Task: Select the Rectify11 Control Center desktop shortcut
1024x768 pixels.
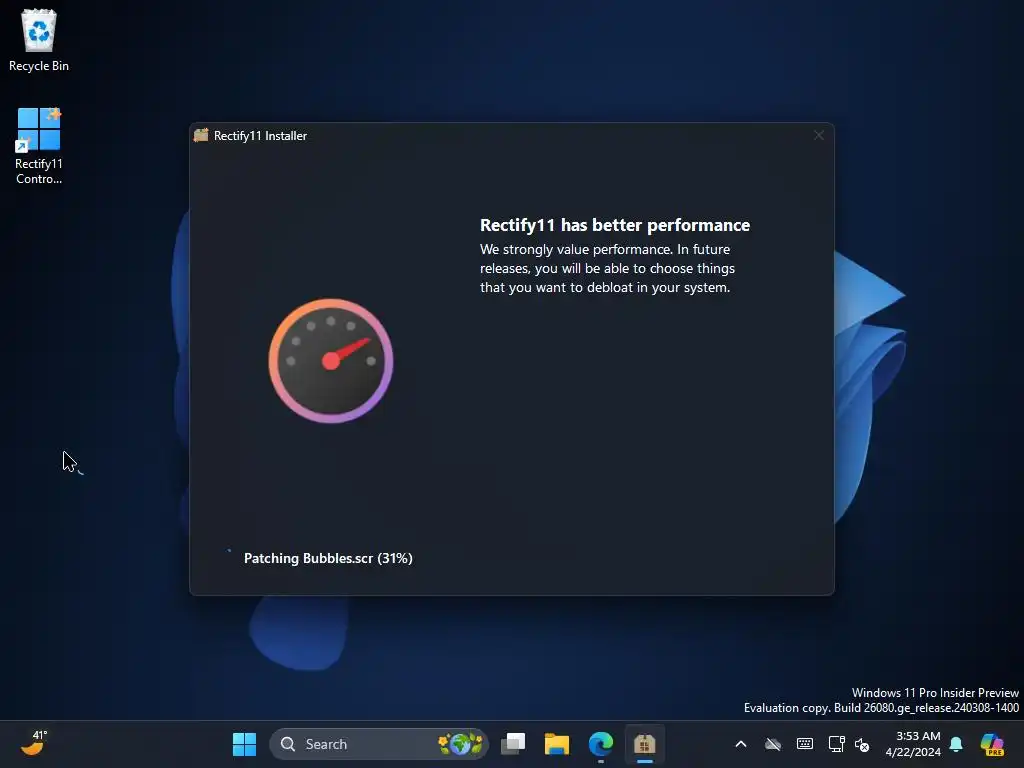Action: pyautogui.click(x=39, y=146)
